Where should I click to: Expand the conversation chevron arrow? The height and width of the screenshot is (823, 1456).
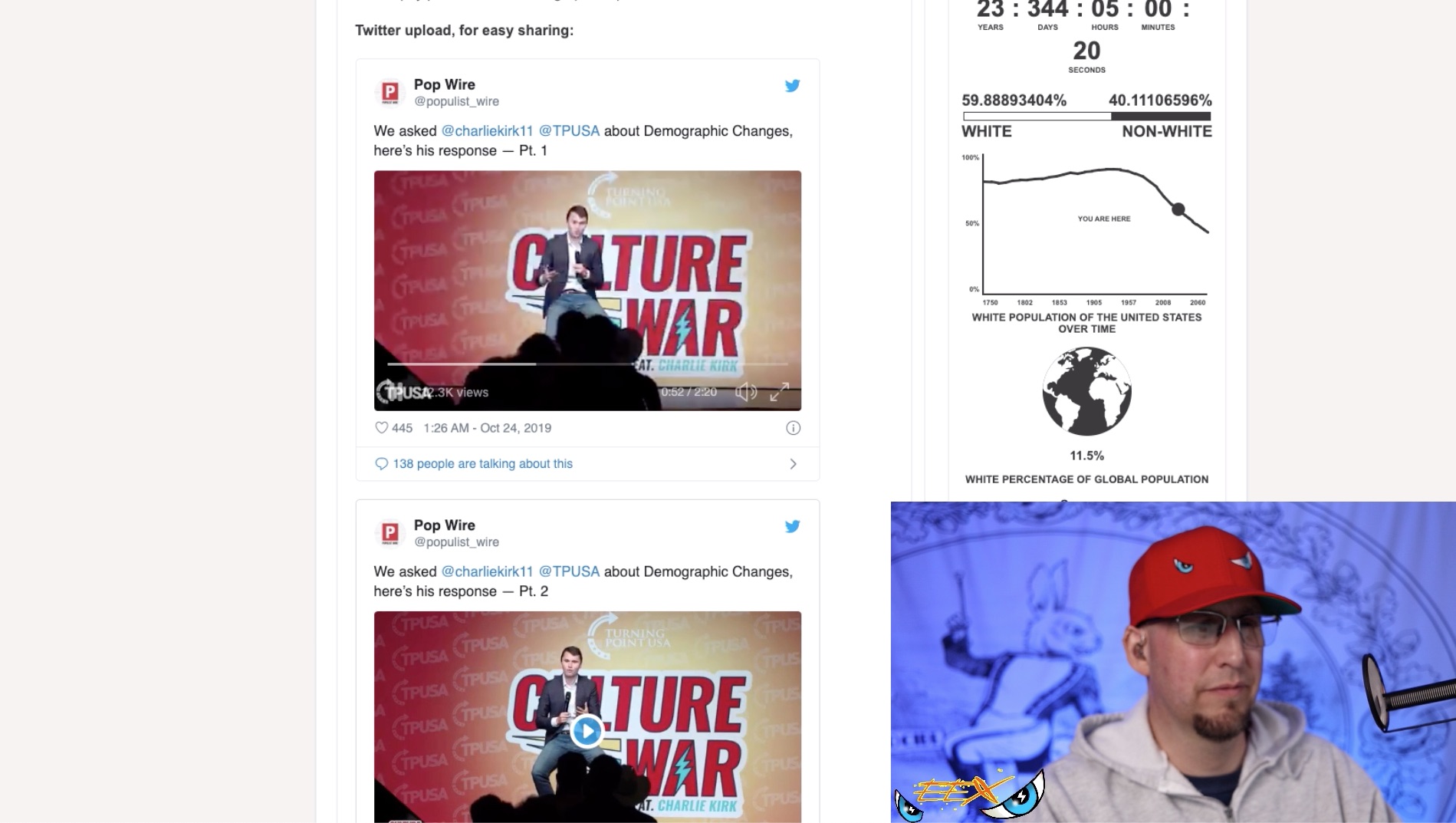(x=794, y=464)
